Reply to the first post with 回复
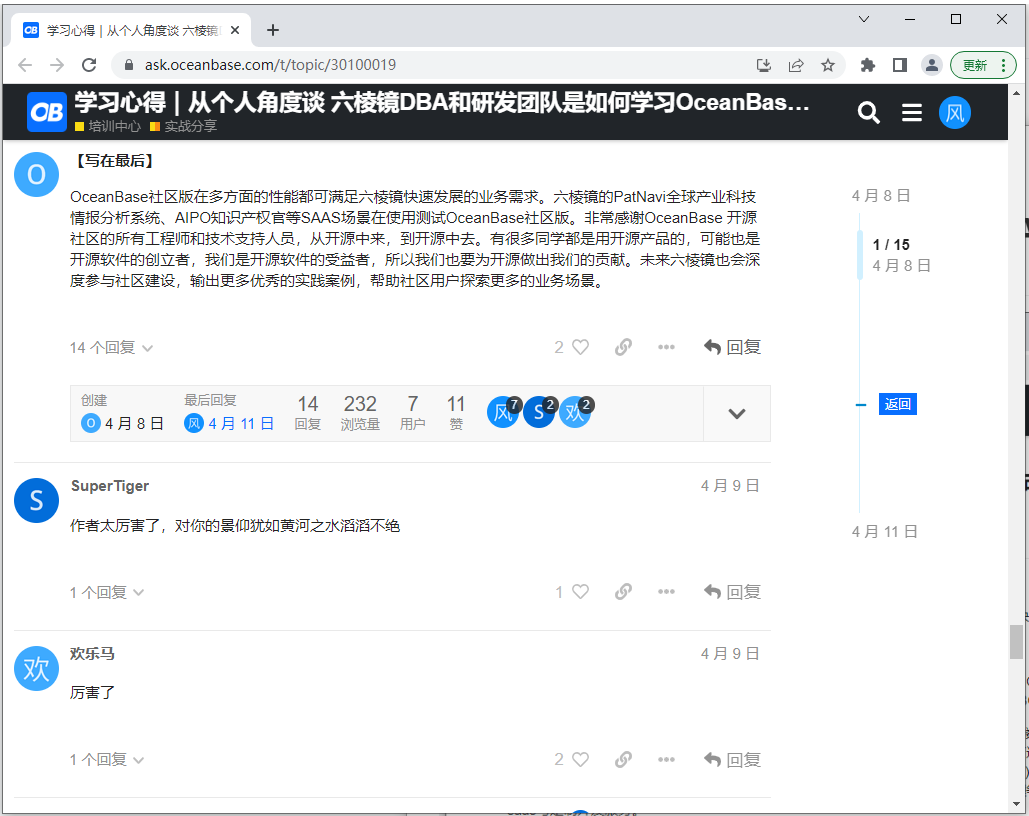The image size is (1029, 816). (x=732, y=347)
